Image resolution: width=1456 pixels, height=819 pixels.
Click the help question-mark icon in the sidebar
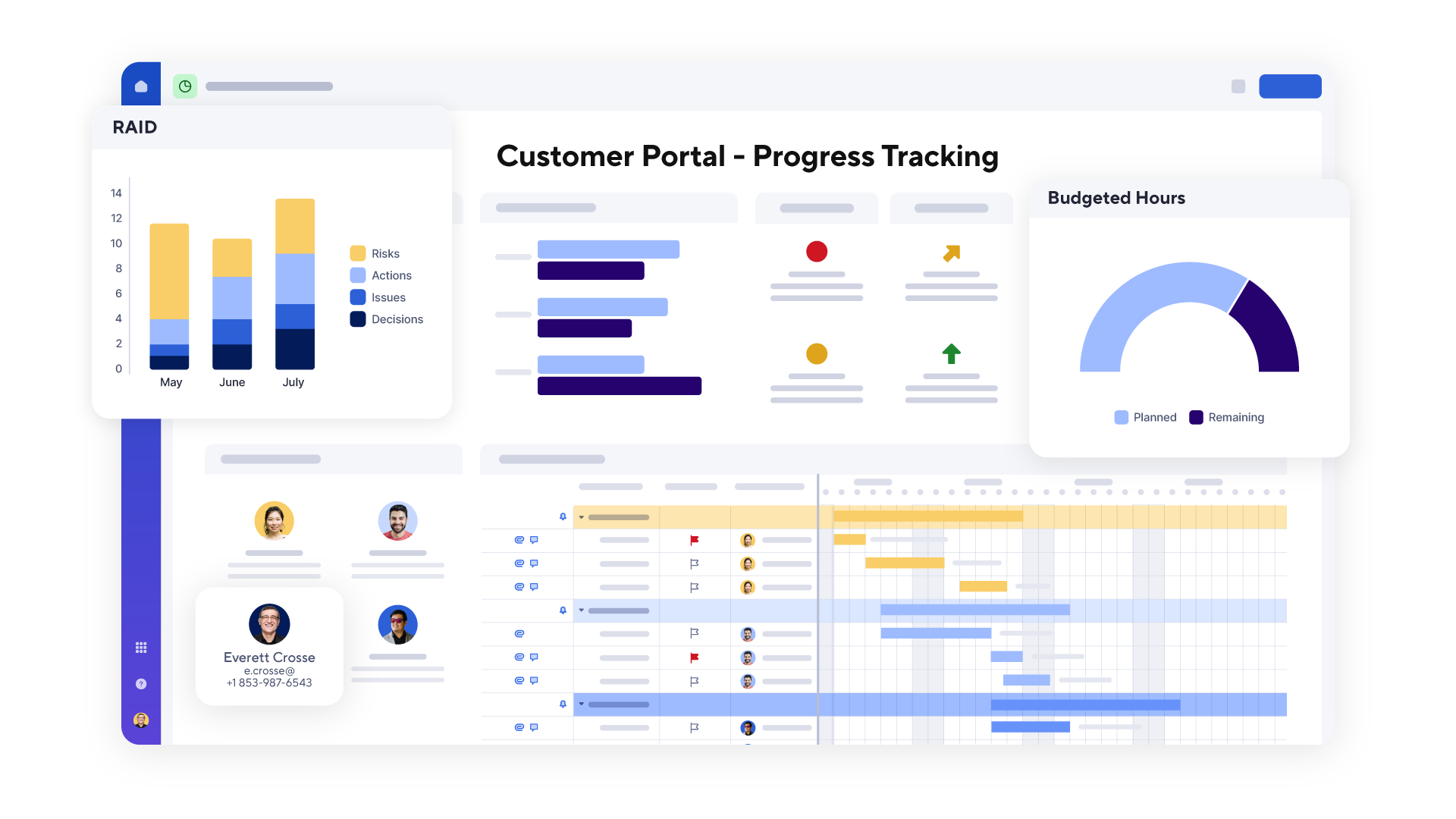click(141, 684)
